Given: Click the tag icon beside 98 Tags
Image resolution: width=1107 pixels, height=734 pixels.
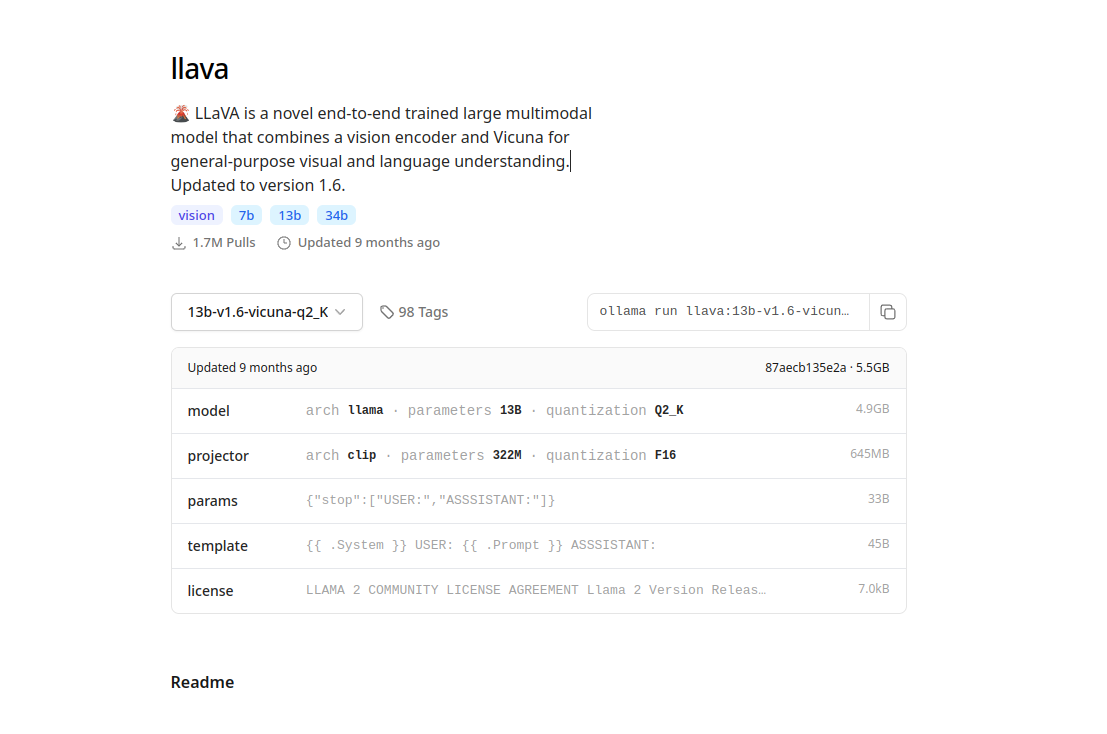Looking at the screenshot, I should 387,312.
